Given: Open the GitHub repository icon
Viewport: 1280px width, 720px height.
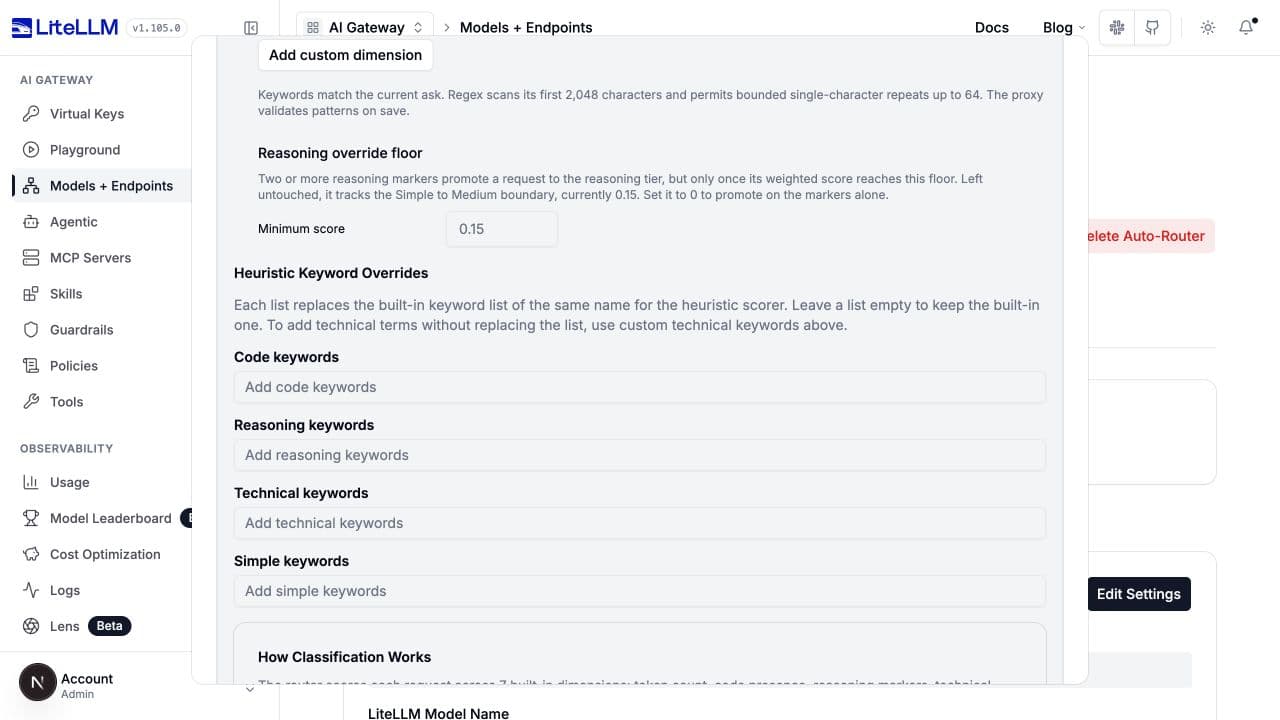Looking at the screenshot, I should point(1152,28).
